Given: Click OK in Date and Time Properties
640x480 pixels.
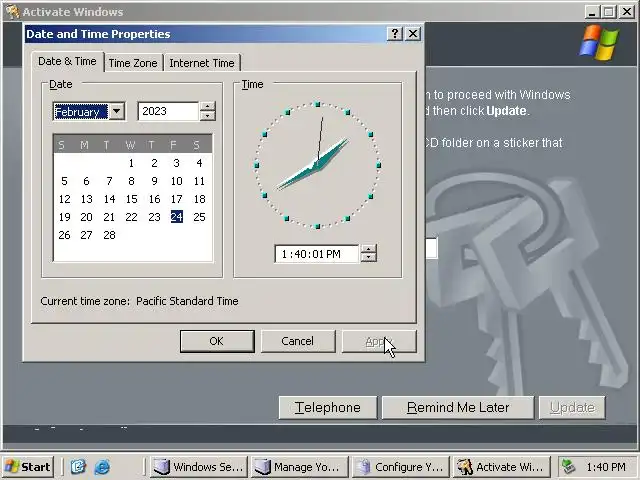Looking at the screenshot, I should tap(217, 341).
